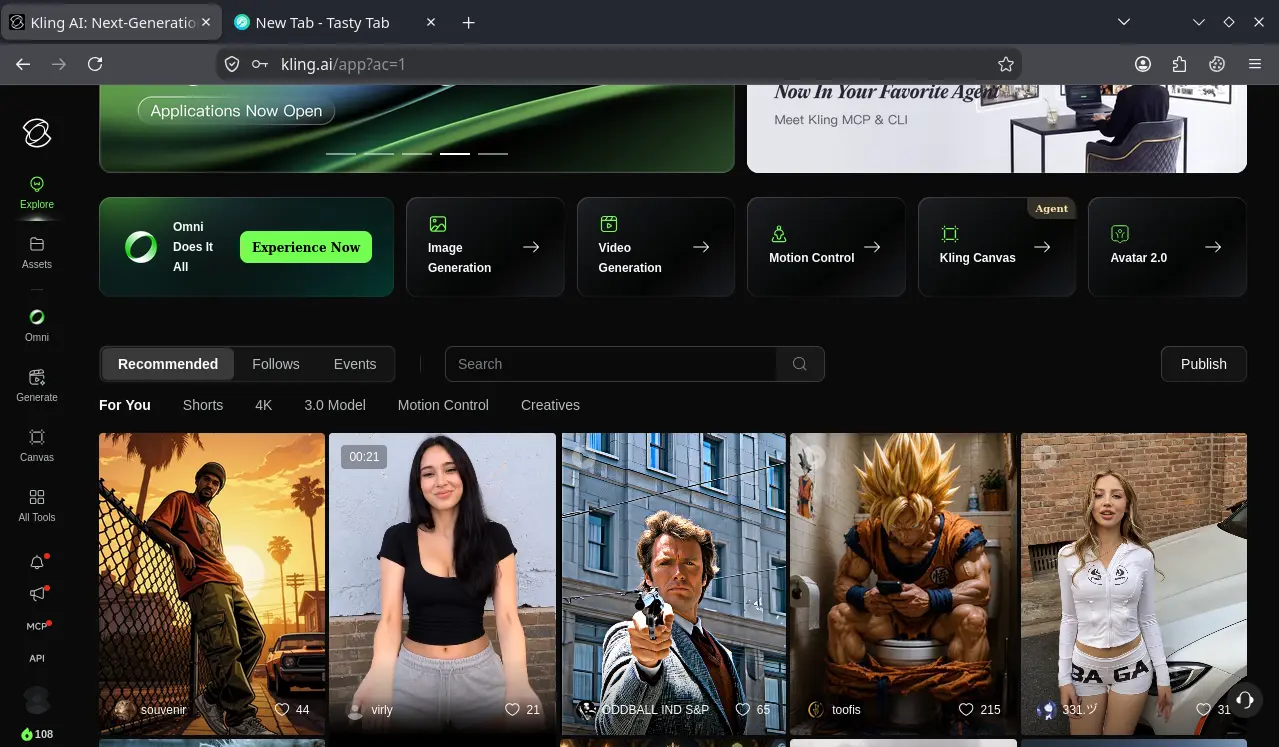
Task: Go back in browser history
Action: [23, 64]
